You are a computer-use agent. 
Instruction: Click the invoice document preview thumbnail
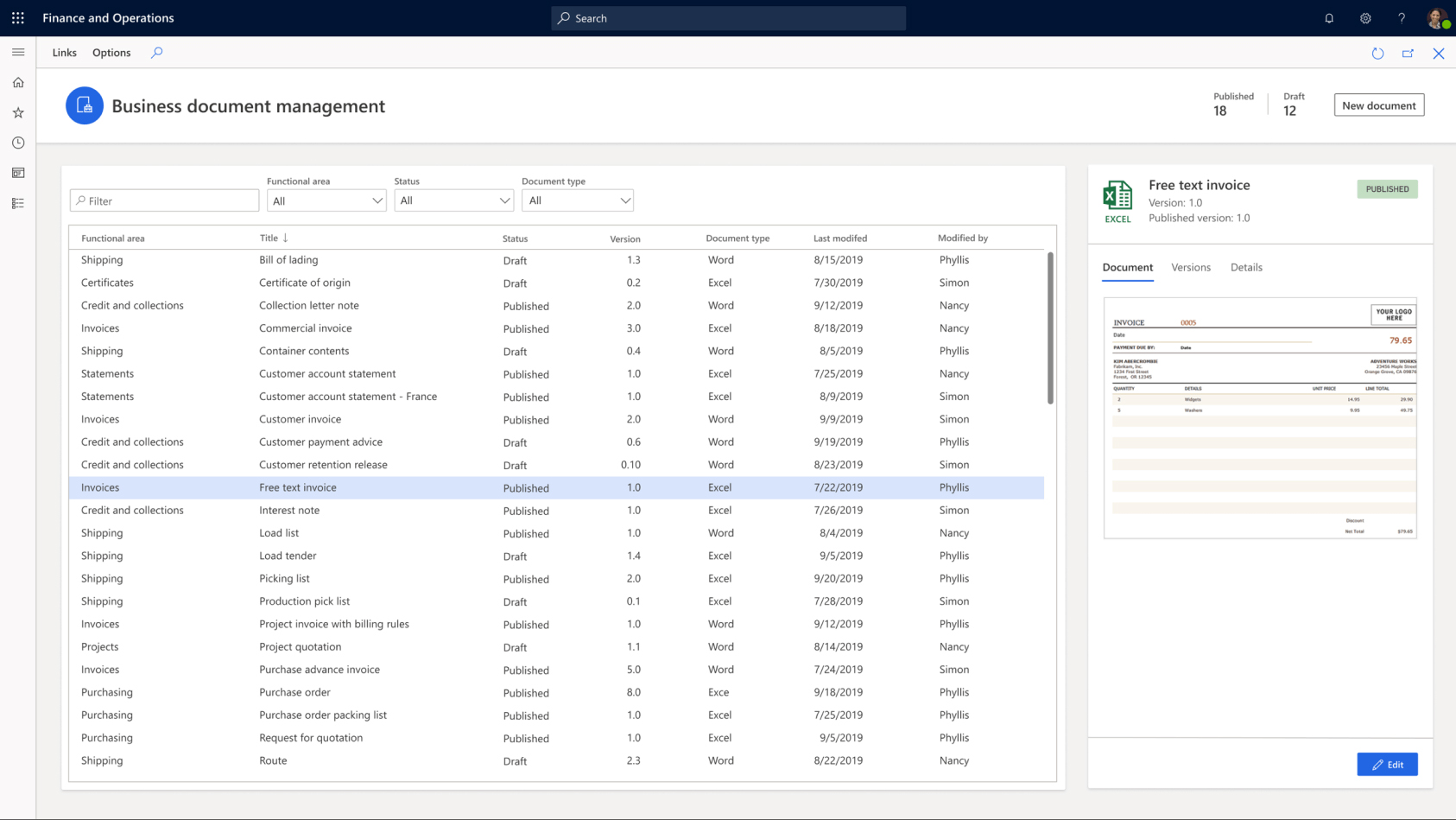coord(1260,418)
